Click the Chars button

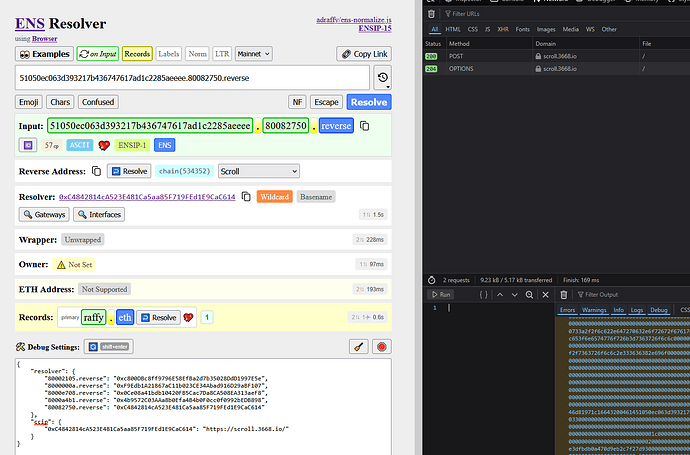point(60,102)
